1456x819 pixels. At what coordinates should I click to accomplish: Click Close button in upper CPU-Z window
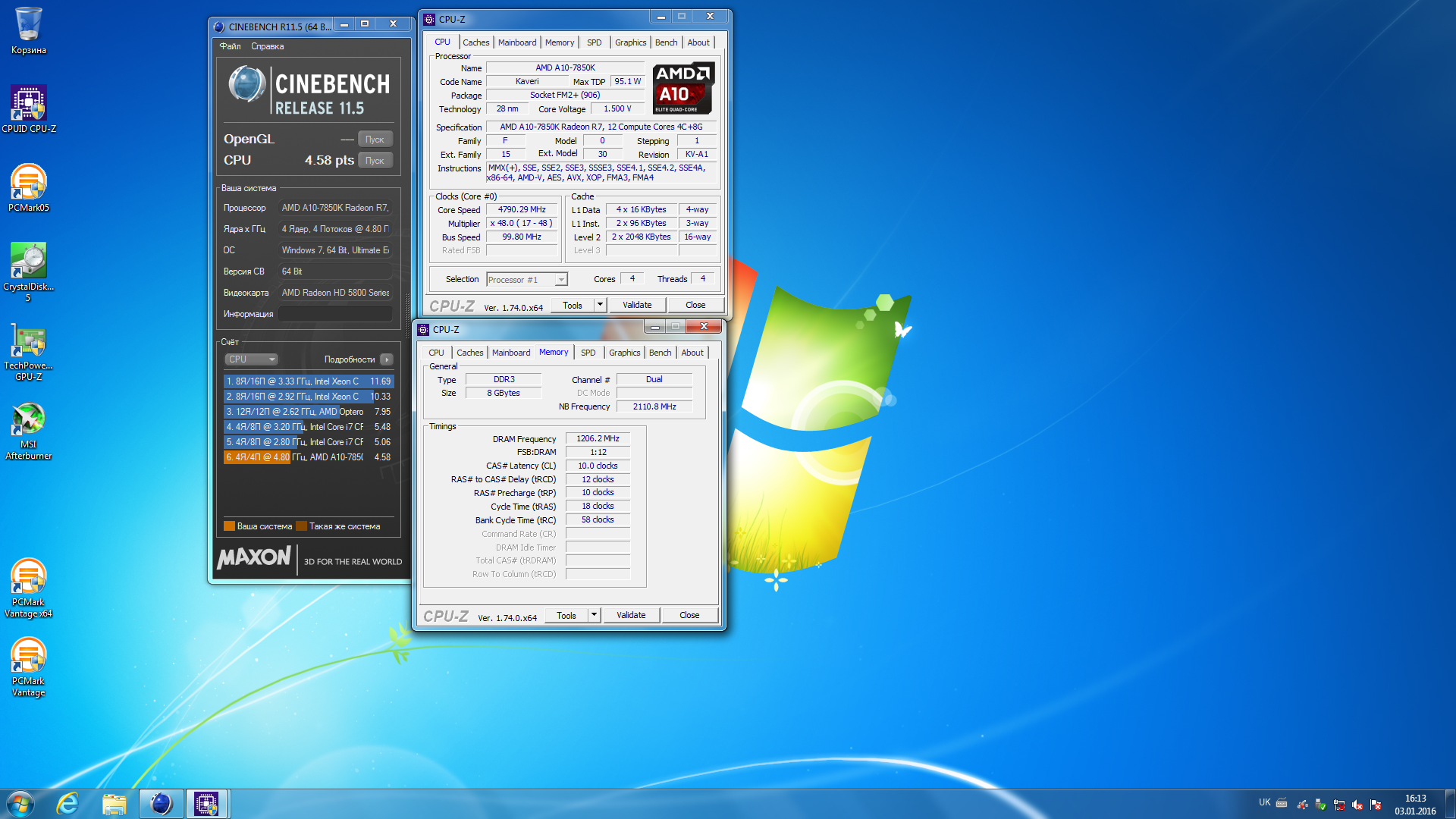coord(695,305)
